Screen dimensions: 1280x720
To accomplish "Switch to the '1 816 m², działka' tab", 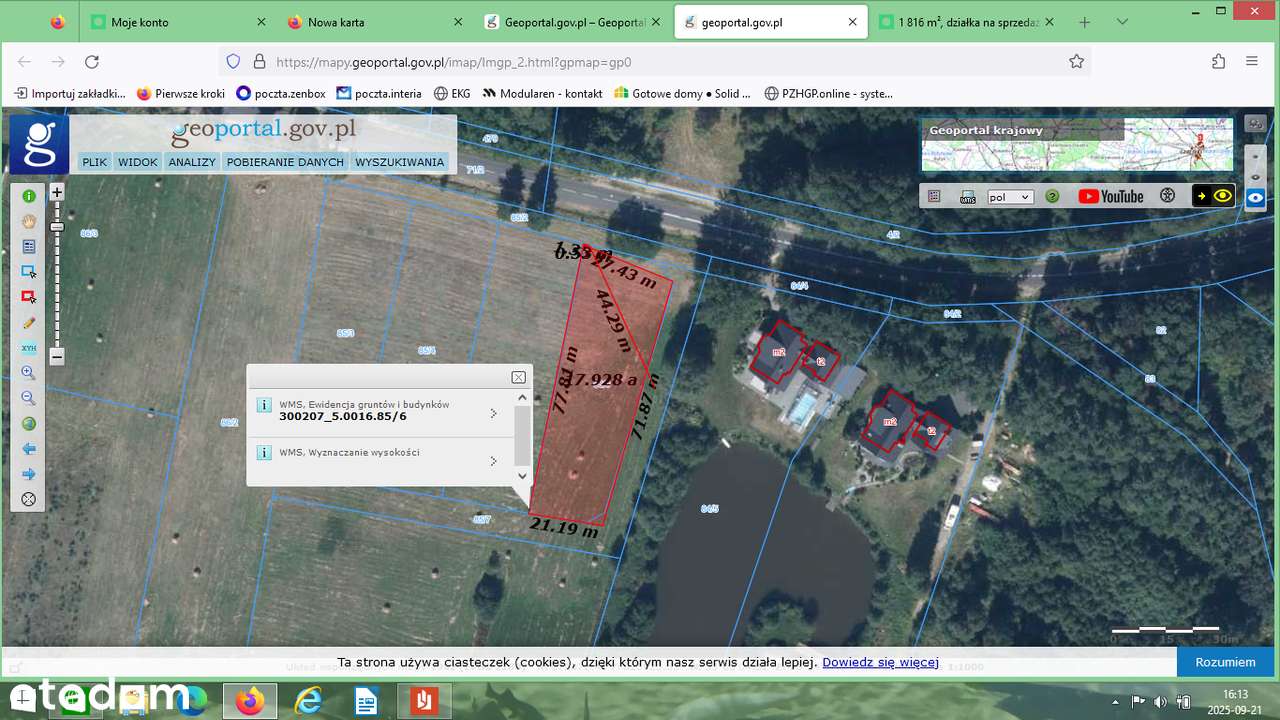I will click(967, 22).
